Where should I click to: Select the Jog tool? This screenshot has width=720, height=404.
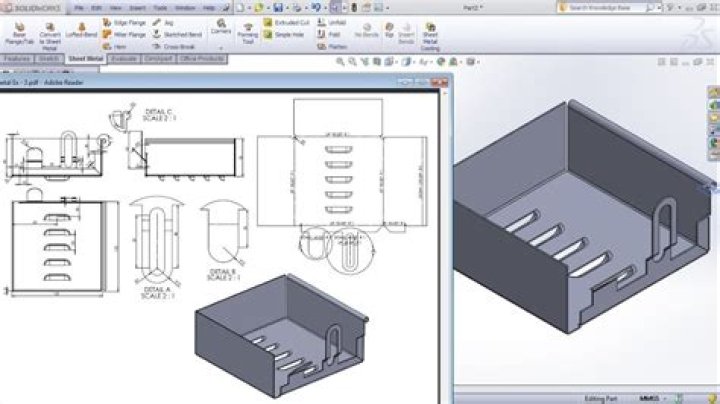pyautogui.click(x=163, y=22)
